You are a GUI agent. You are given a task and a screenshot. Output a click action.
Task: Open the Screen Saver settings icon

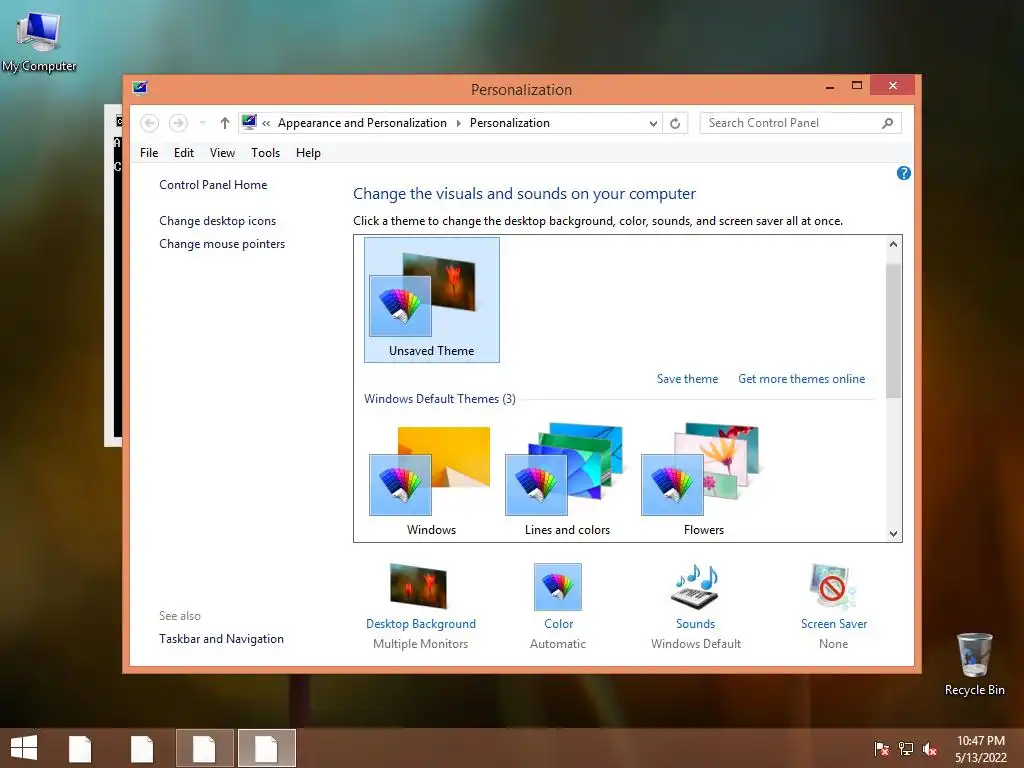833,586
